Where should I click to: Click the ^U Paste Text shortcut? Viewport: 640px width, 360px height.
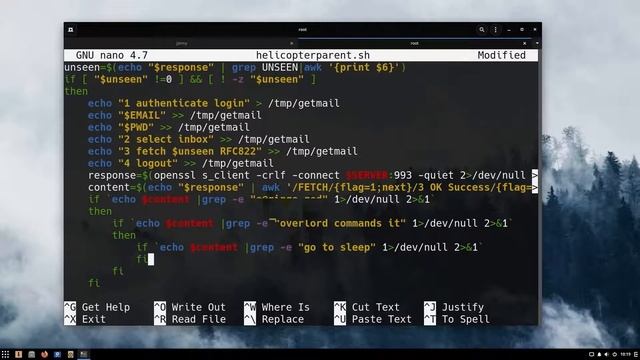(x=373, y=319)
